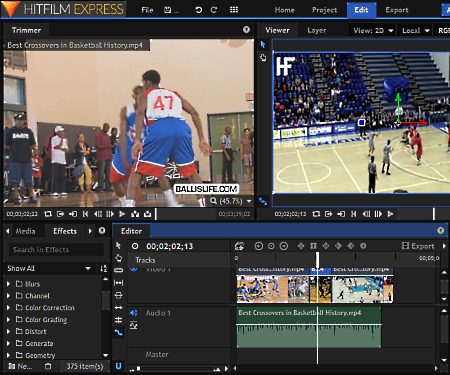Select the Viewer arrow selection tool
Screen dimensions: 450x375
point(263,44)
